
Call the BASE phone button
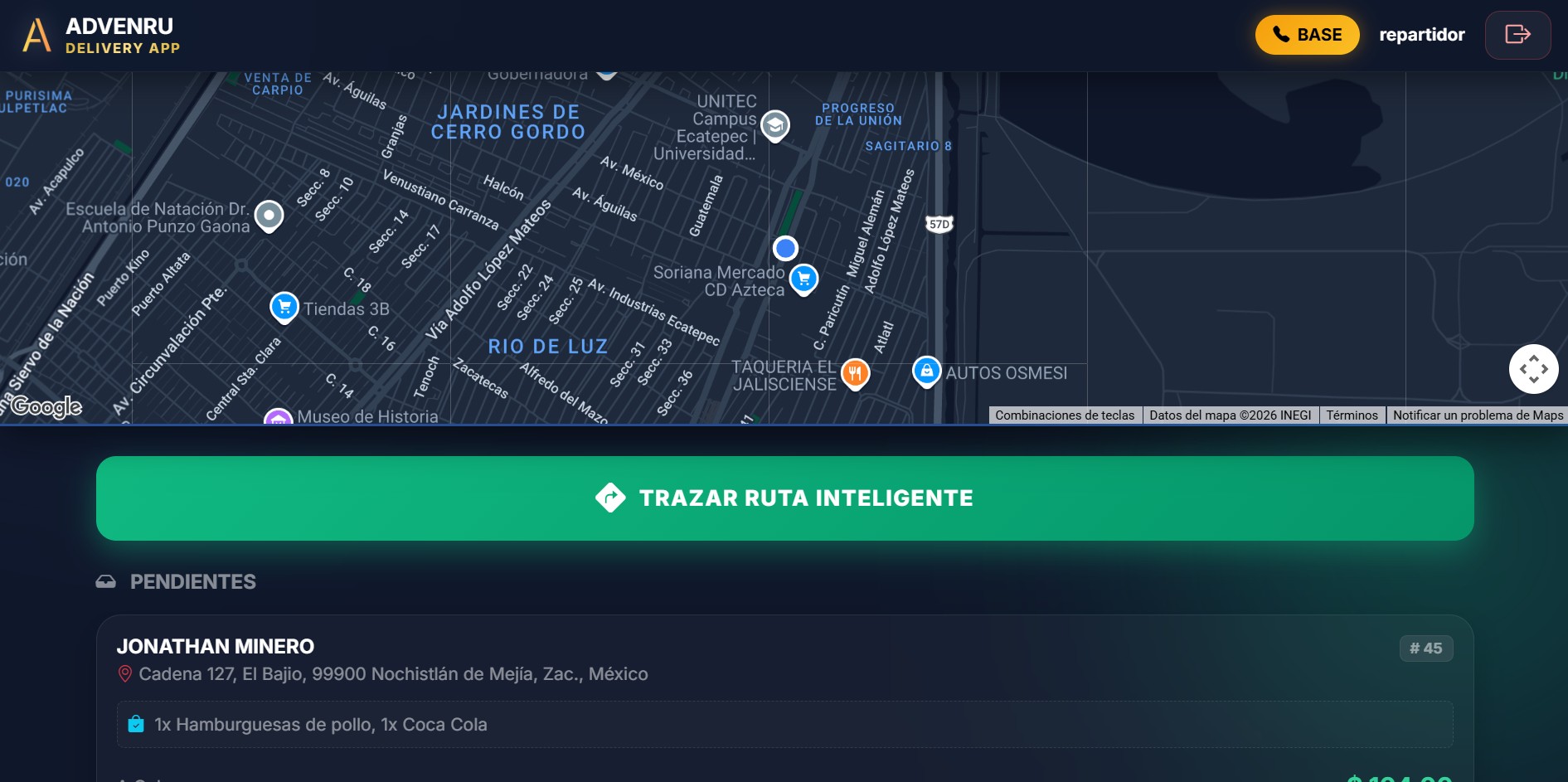1307,35
